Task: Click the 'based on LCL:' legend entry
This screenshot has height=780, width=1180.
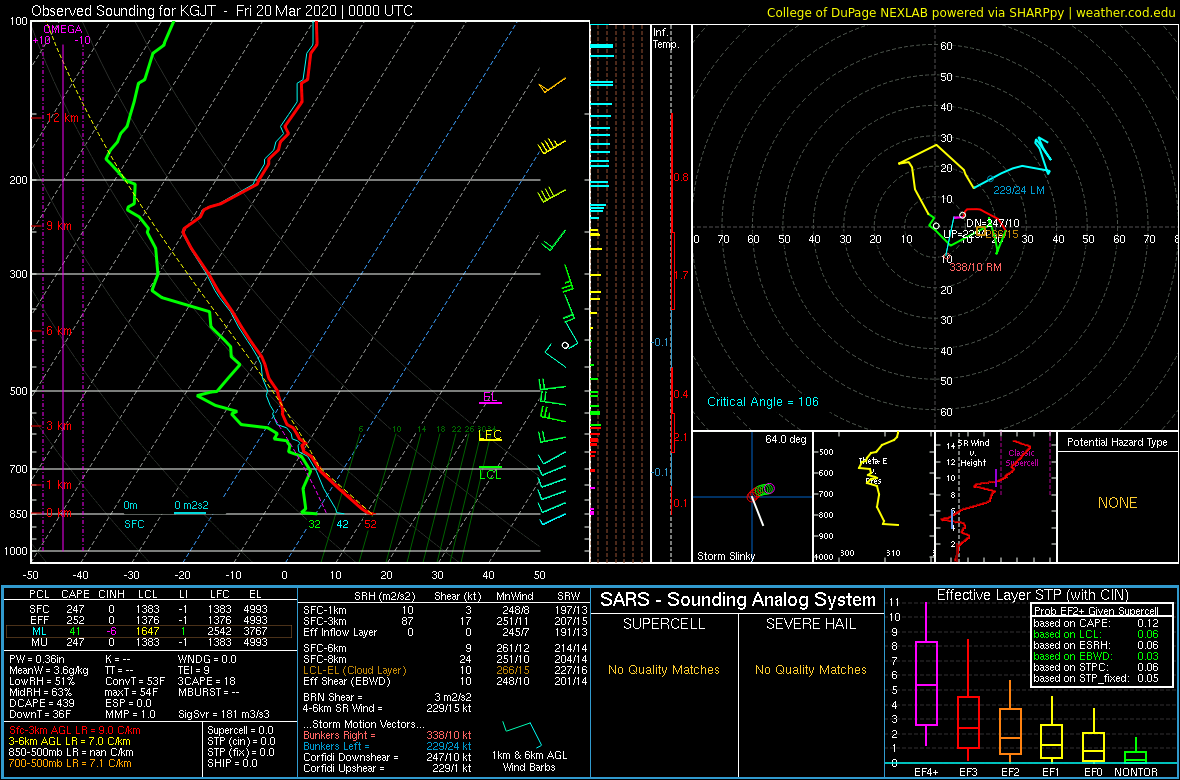Action: pos(1096,633)
